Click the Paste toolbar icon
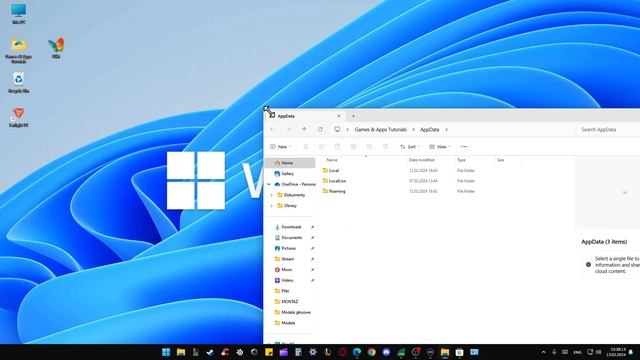 pos(338,147)
